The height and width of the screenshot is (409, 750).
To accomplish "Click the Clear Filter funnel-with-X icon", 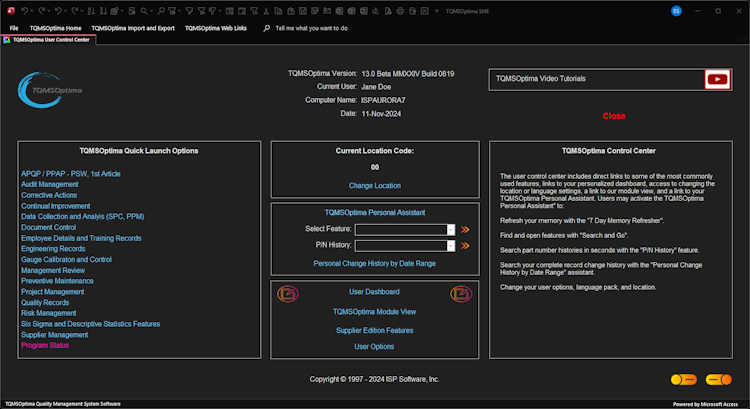I will tap(254, 11).
